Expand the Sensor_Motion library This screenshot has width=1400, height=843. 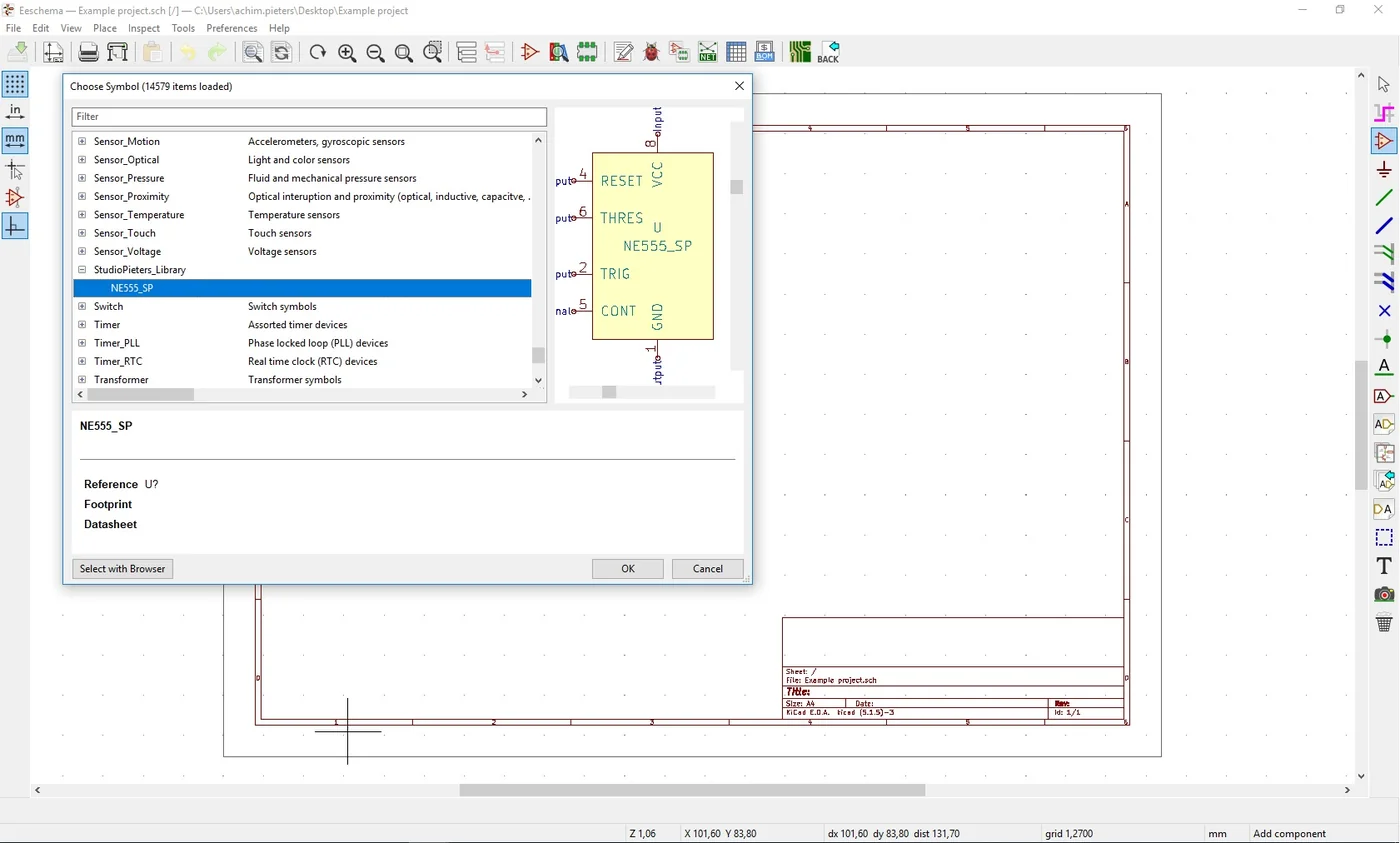click(x=82, y=142)
